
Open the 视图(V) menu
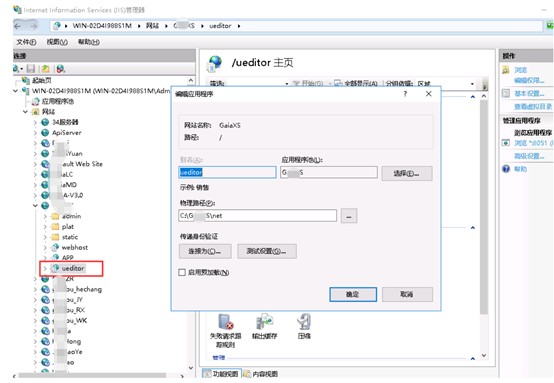pos(57,42)
